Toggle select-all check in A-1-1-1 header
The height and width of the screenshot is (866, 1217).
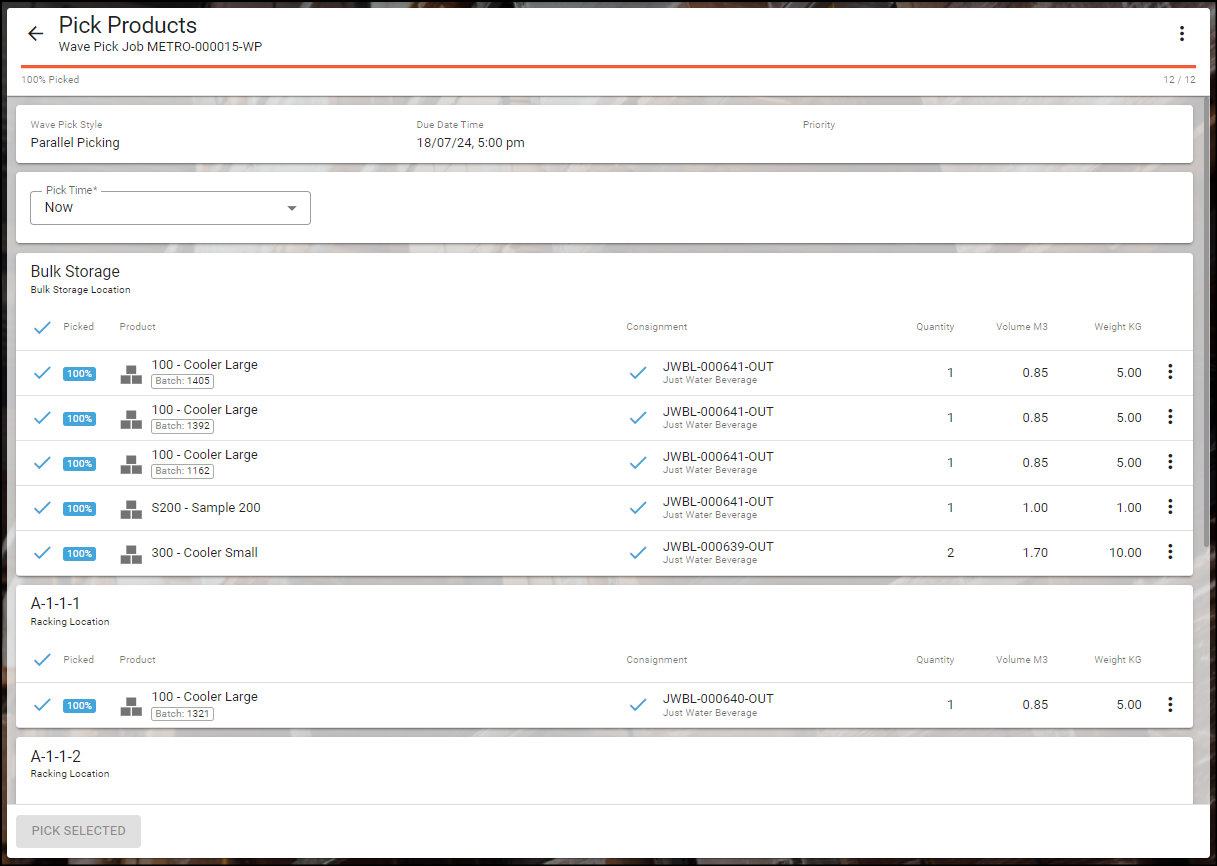42,660
